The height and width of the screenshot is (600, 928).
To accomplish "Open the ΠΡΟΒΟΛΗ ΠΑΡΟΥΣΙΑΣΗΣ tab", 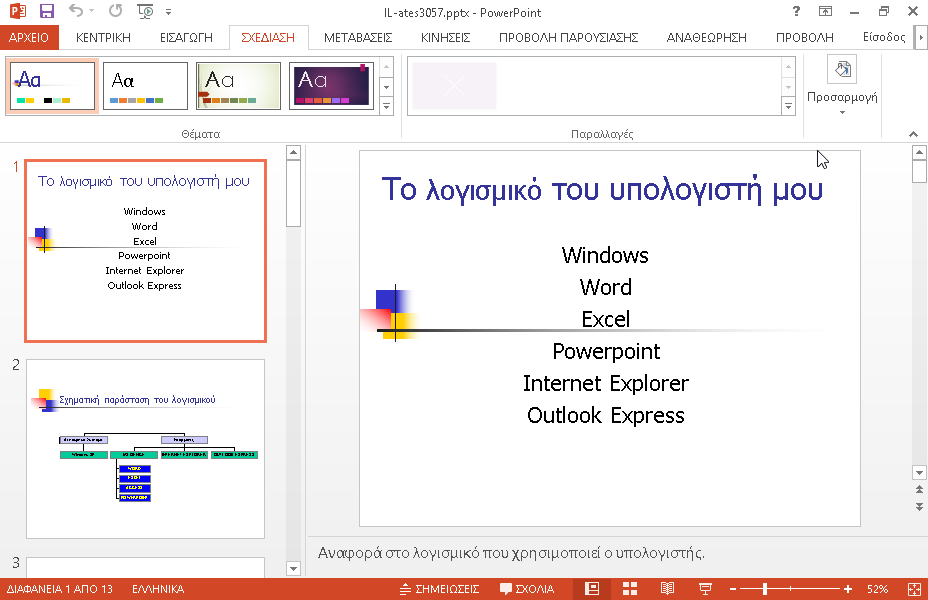I will click(568, 37).
